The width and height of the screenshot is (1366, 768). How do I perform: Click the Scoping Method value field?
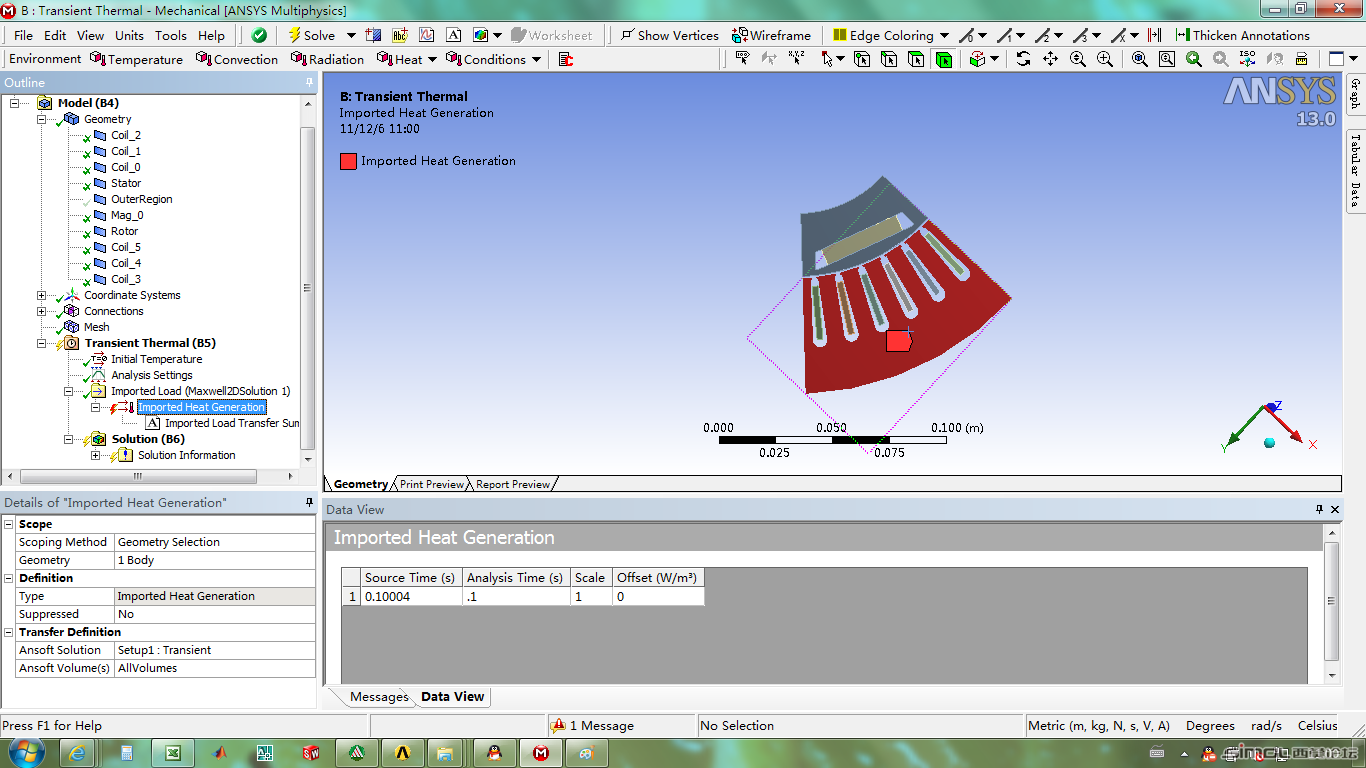tap(215, 542)
